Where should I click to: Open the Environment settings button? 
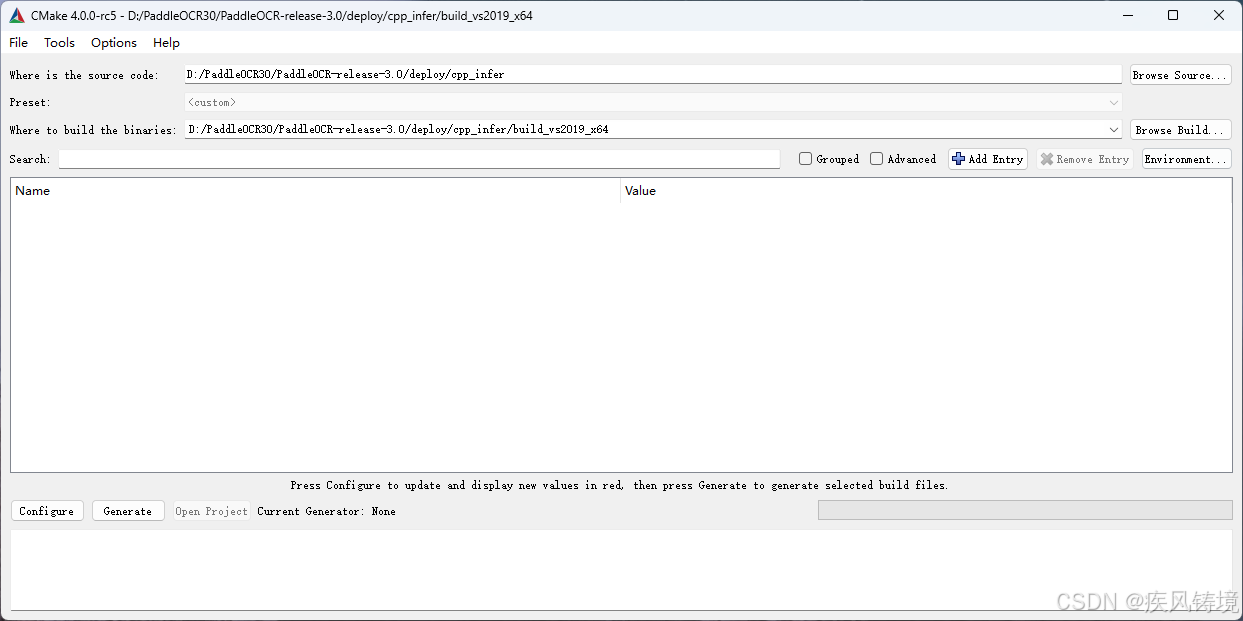(x=1186, y=159)
